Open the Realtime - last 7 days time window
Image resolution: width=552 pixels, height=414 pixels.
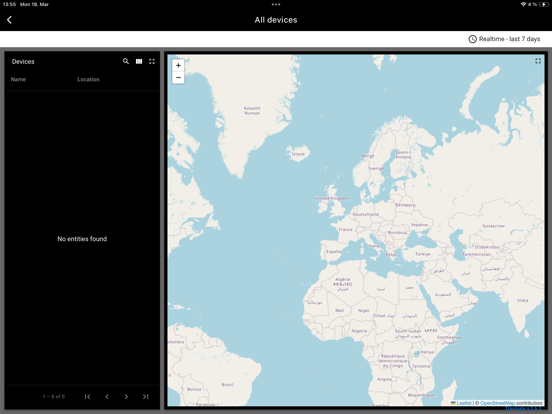tap(504, 39)
